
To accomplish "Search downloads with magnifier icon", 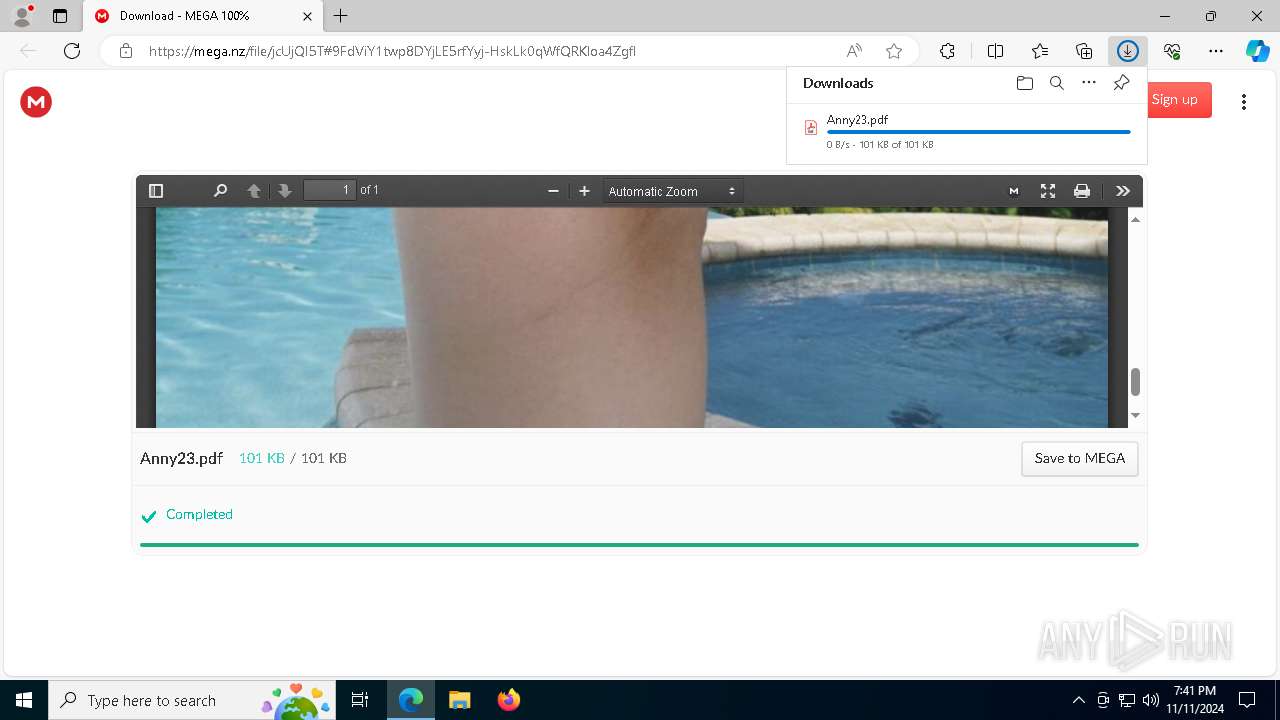I will pos(1057,83).
